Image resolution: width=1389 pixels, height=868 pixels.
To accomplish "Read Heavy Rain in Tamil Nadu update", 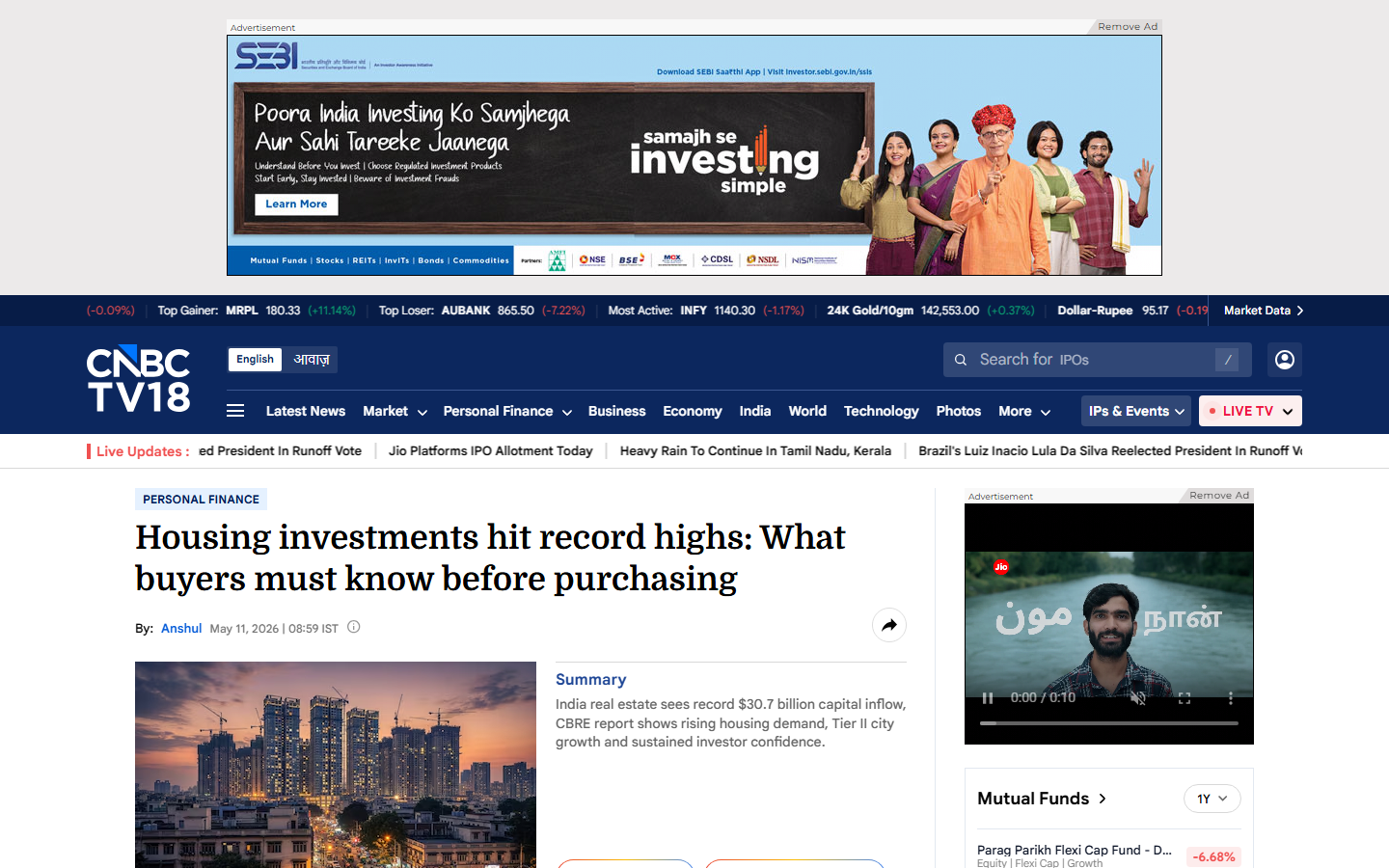I will tap(755, 450).
